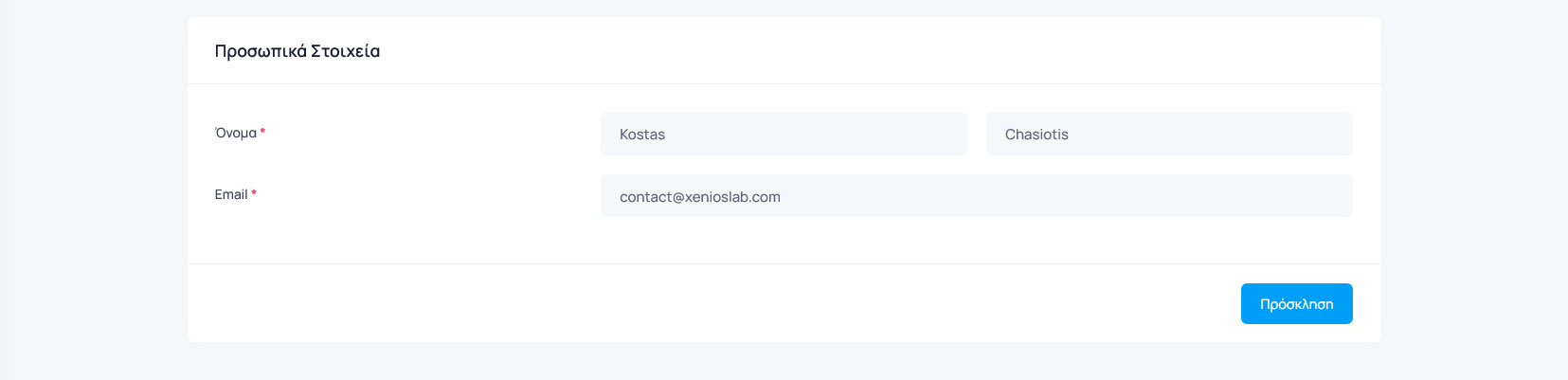Image resolution: width=1568 pixels, height=380 pixels.
Task: Select the right name input box
Action: tap(1168, 134)
